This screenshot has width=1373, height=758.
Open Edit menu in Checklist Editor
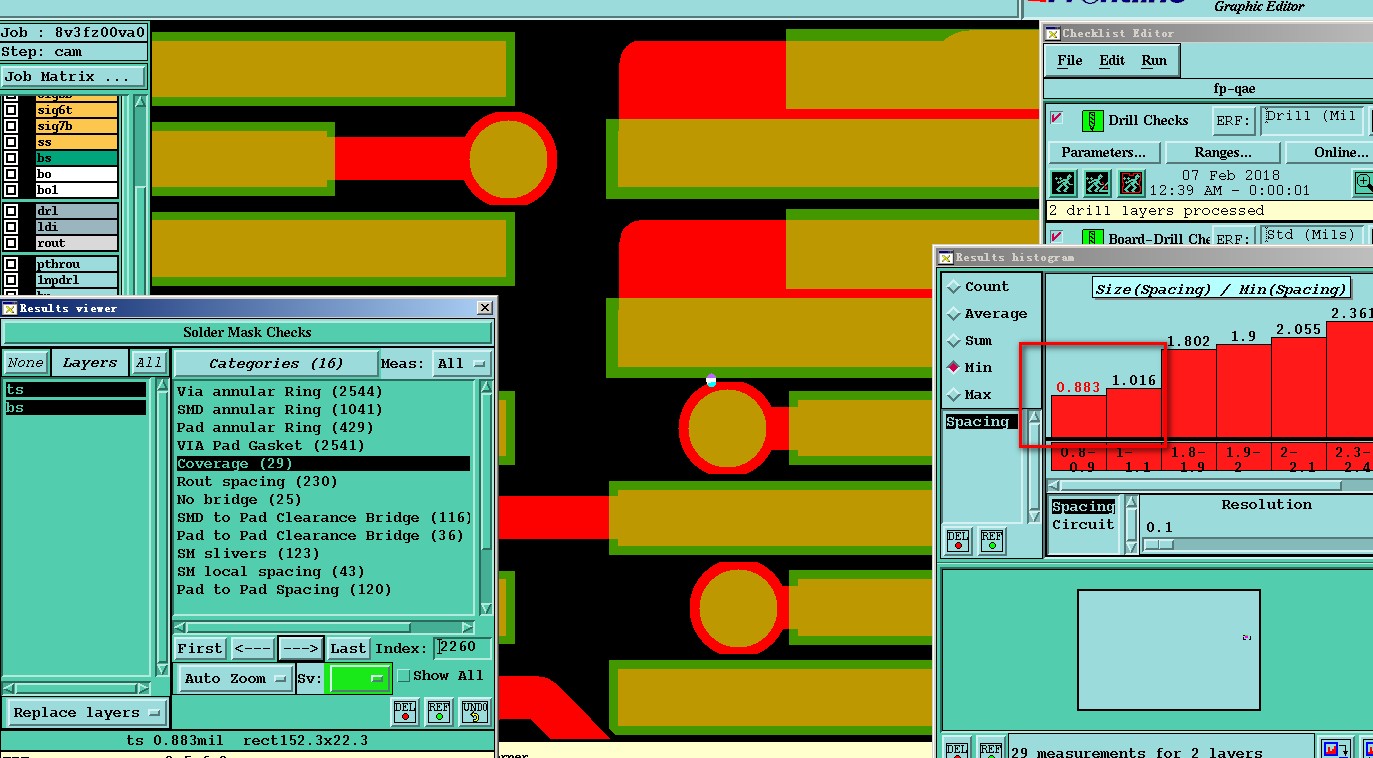click(1112, 60)
